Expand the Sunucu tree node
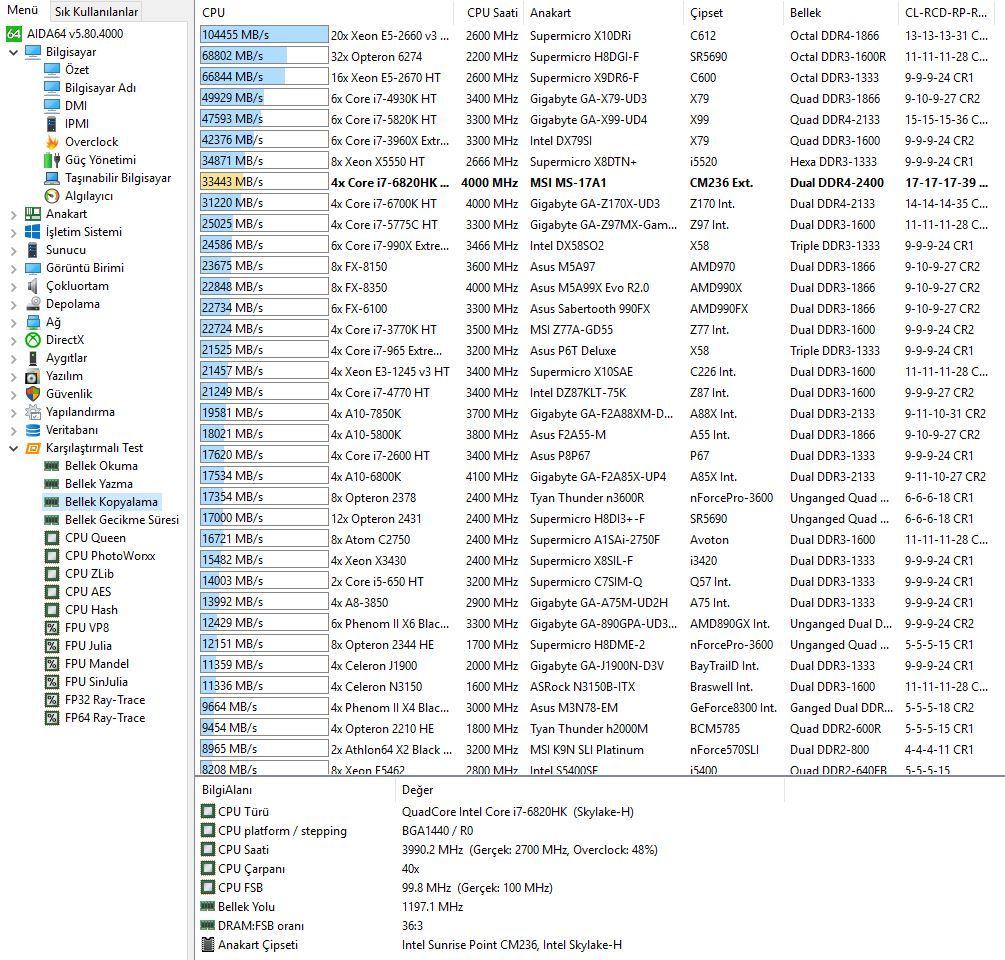 point(13,250)
